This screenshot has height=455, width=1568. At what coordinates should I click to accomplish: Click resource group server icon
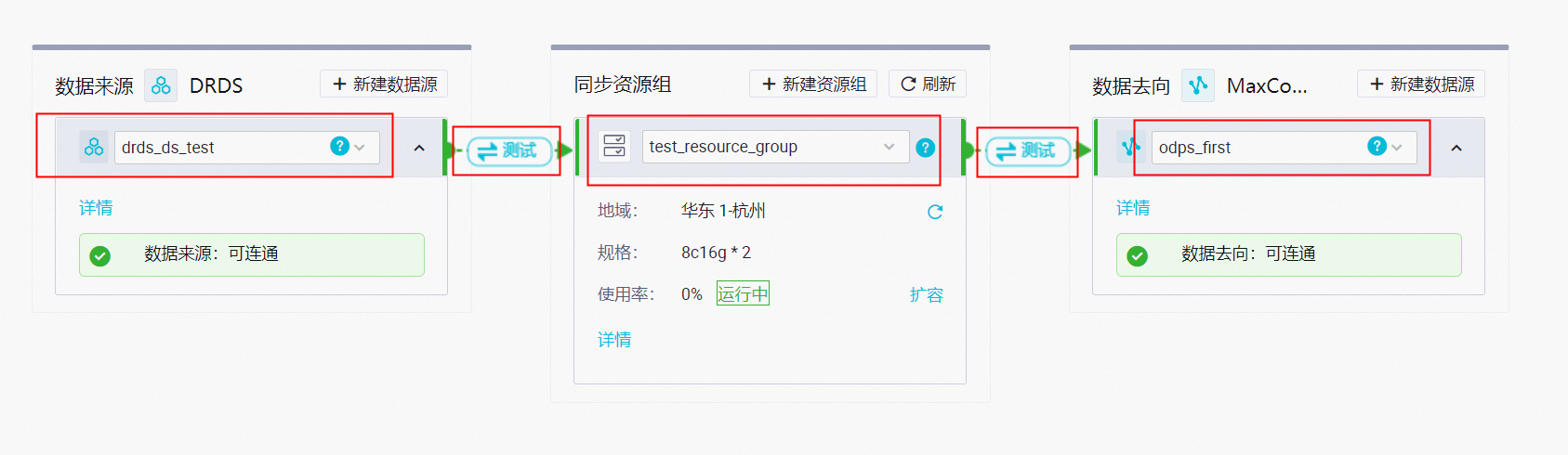[x=614, y=146]
